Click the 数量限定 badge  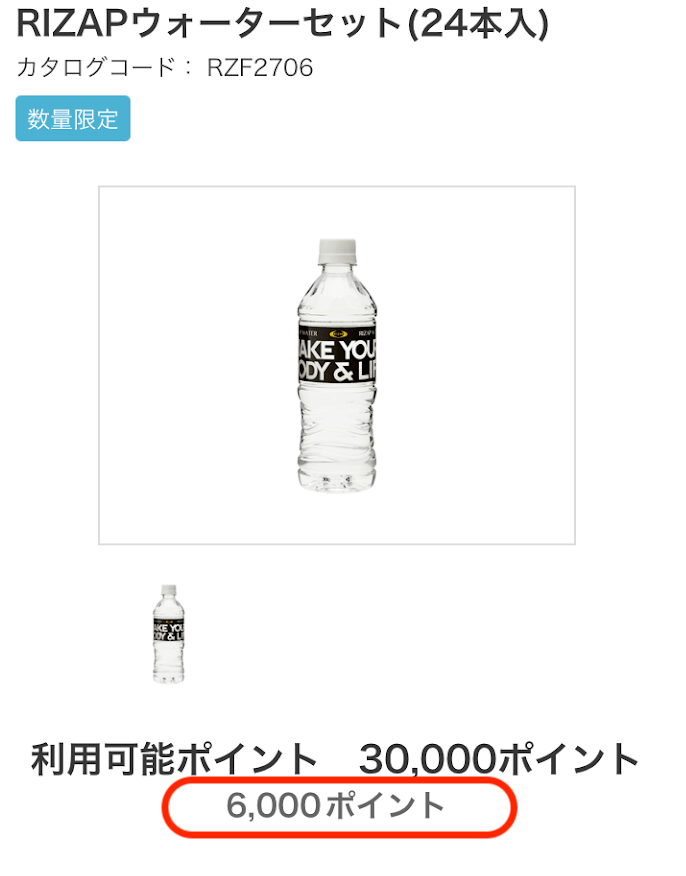point(73,118)
